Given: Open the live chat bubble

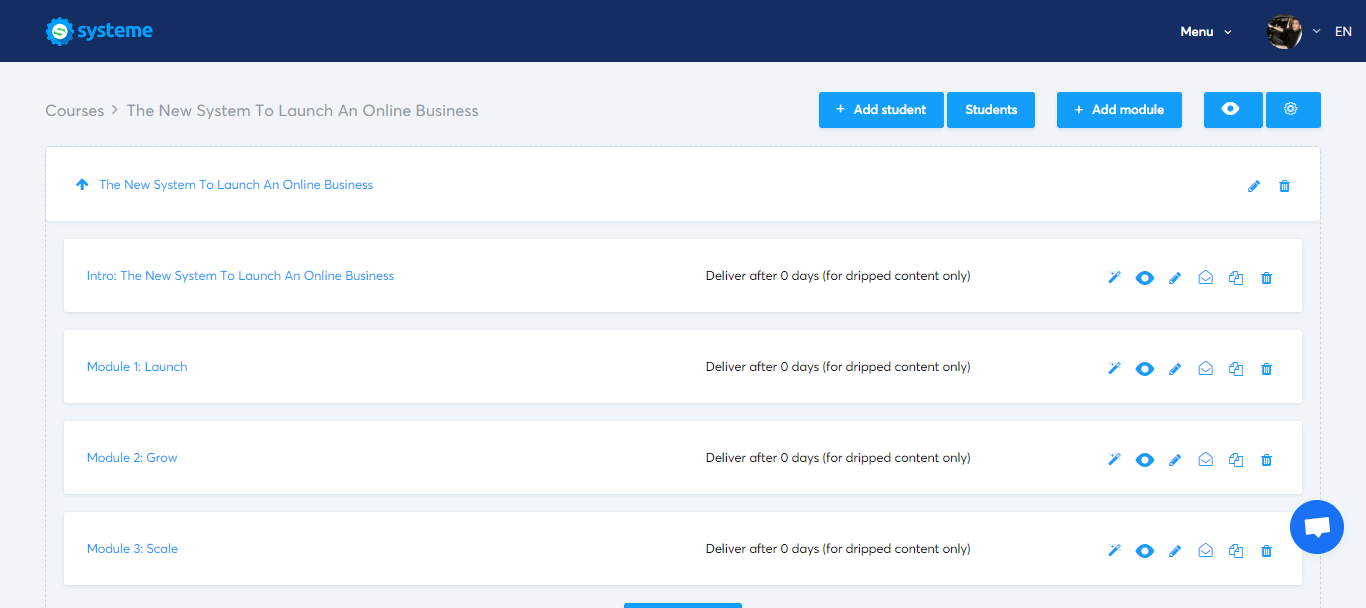Looking at the screenshot, I should (x=1316, y=527).
